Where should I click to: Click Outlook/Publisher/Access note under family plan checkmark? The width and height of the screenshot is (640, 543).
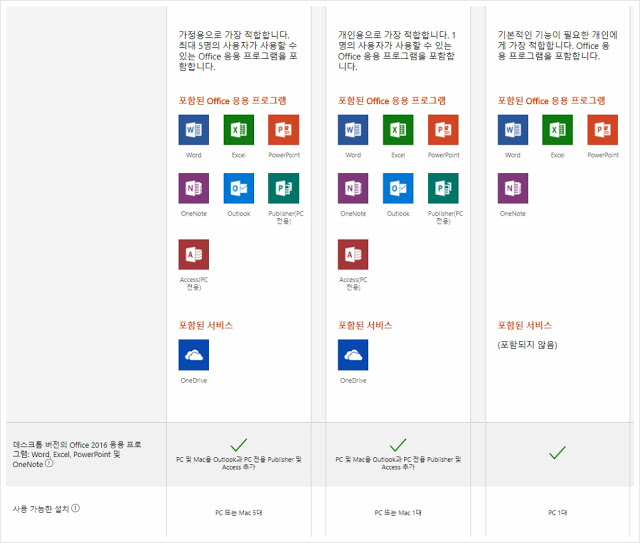239,463
